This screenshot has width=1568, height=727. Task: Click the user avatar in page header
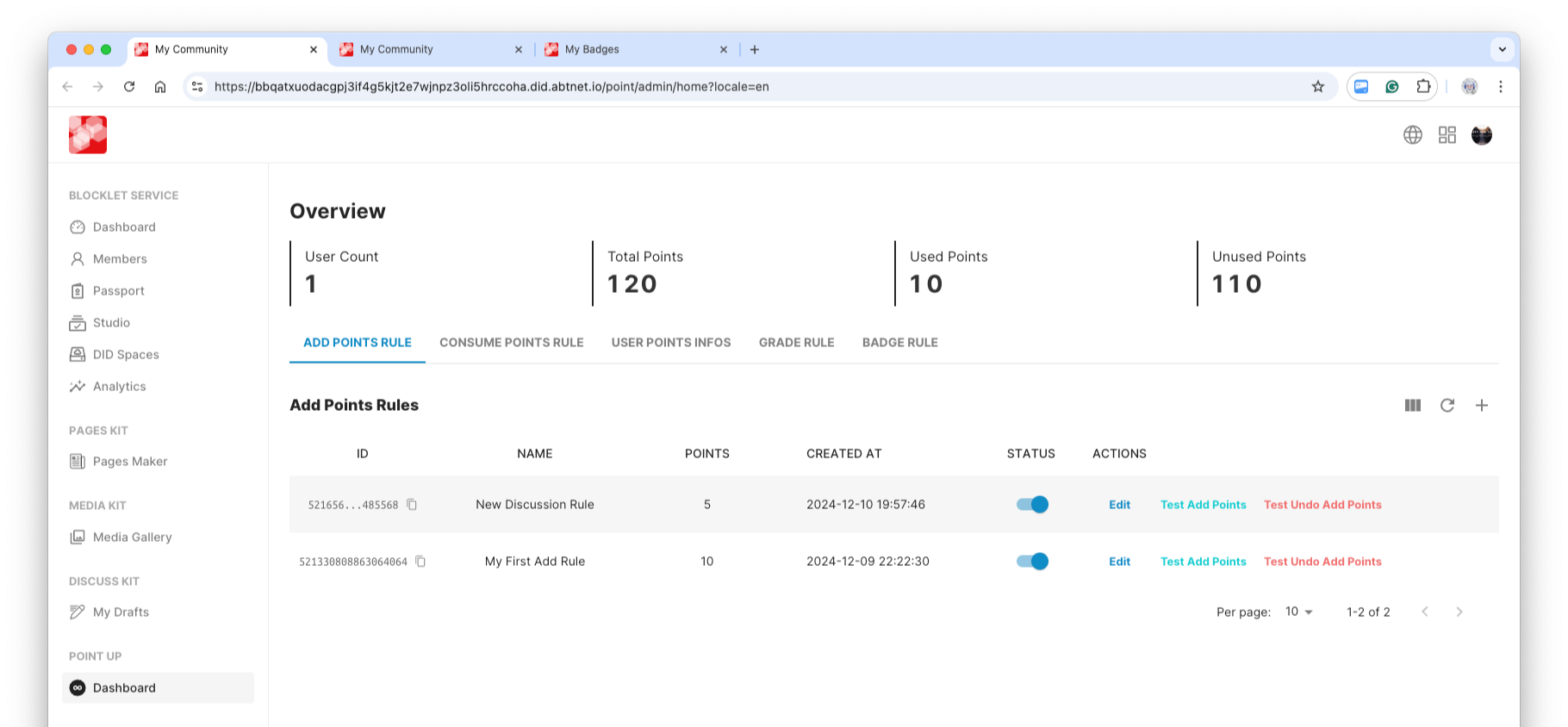point(1481,135)
